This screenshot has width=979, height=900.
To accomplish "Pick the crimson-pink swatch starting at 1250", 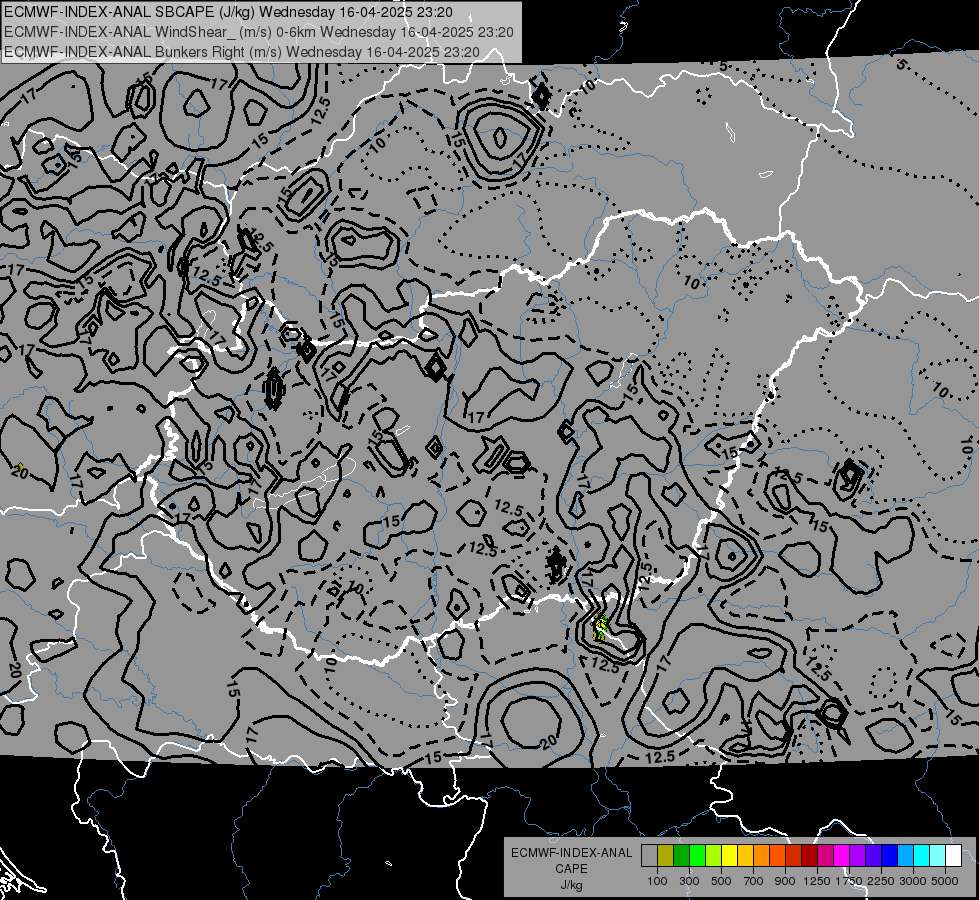I will 825,856.
